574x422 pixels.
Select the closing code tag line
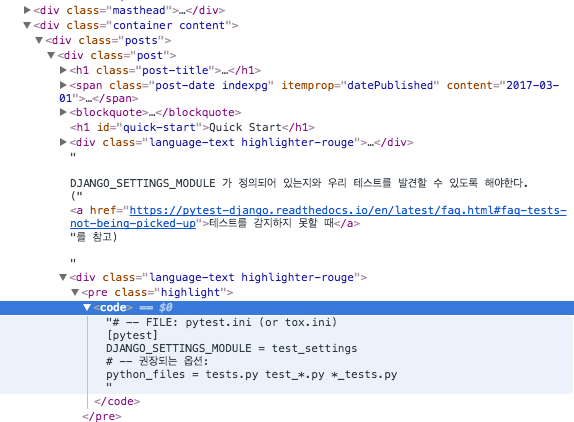117,402
